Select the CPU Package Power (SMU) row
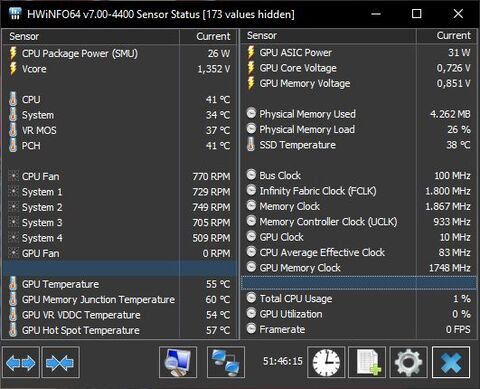The height and width of the screenshot is (389, 480). tap(120, 53)
